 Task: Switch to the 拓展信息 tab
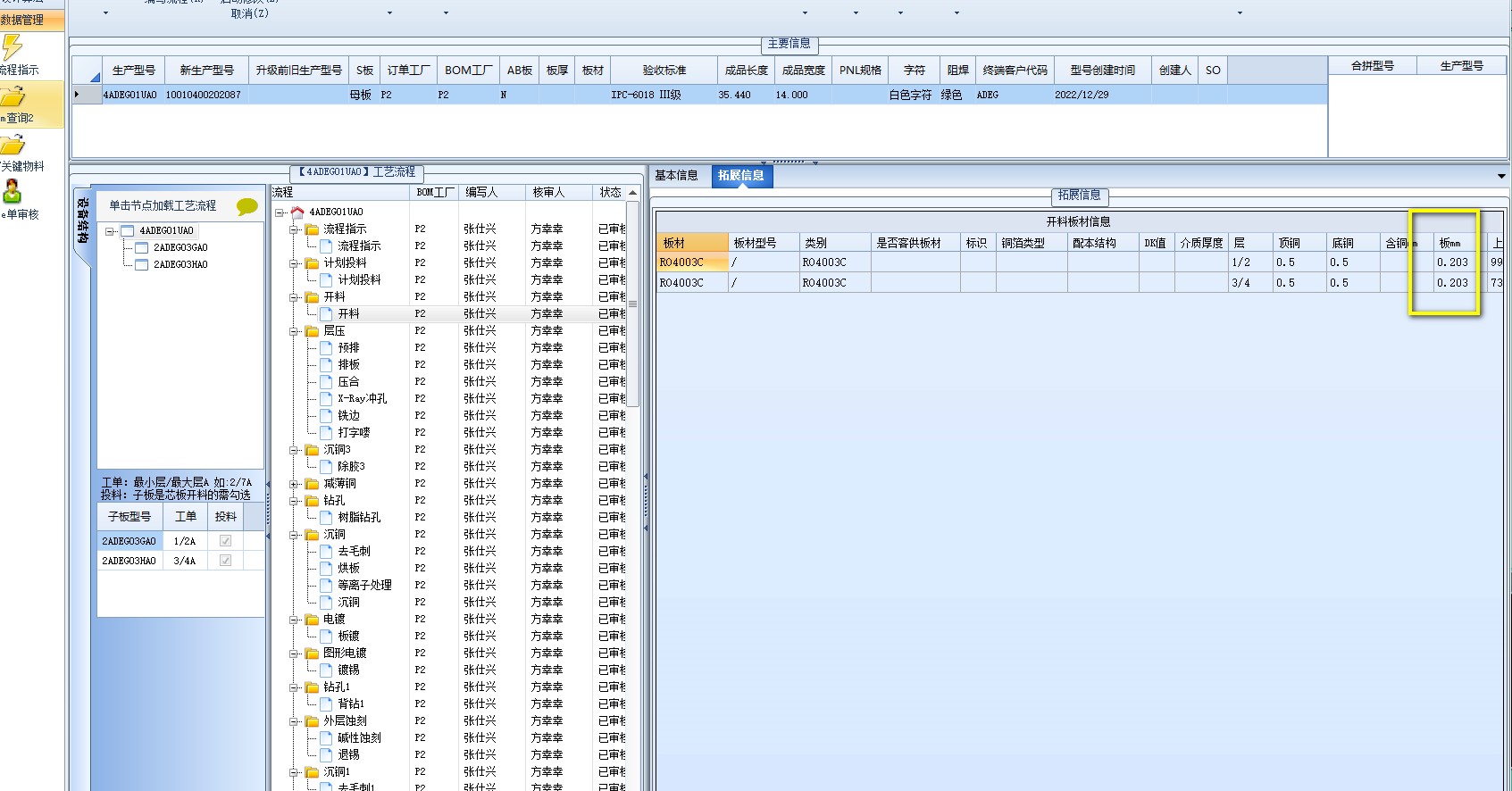741,176
